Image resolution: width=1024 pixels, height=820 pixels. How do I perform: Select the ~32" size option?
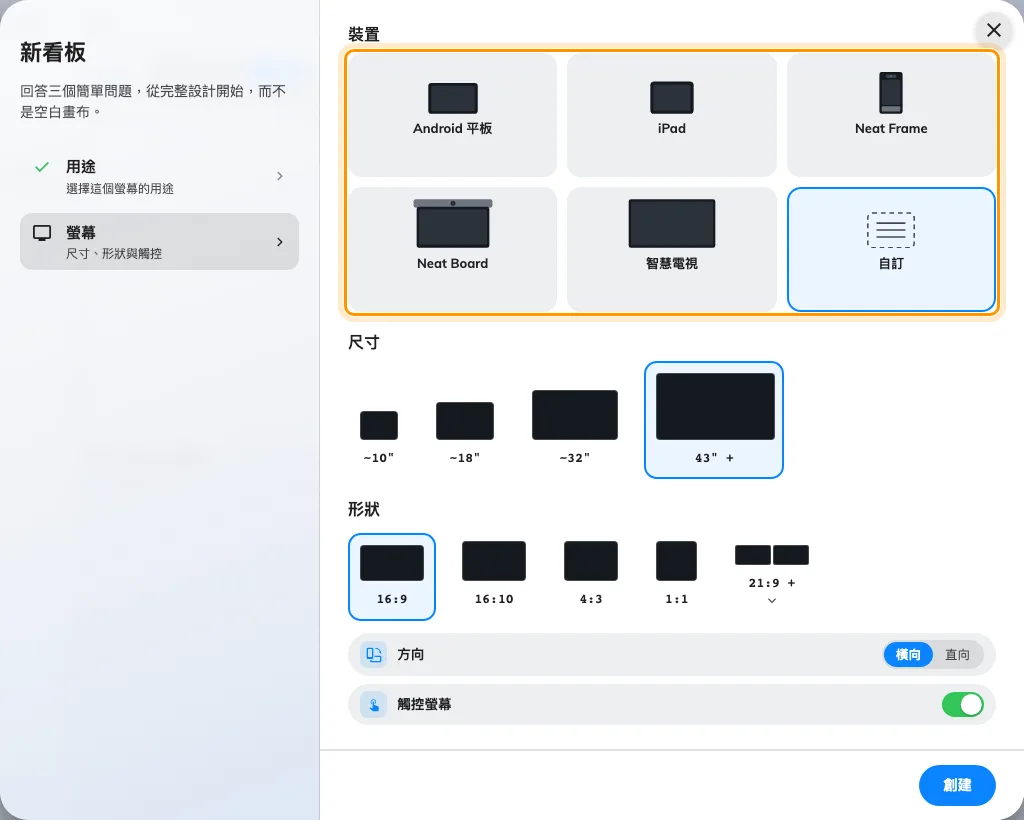point(574,426)
